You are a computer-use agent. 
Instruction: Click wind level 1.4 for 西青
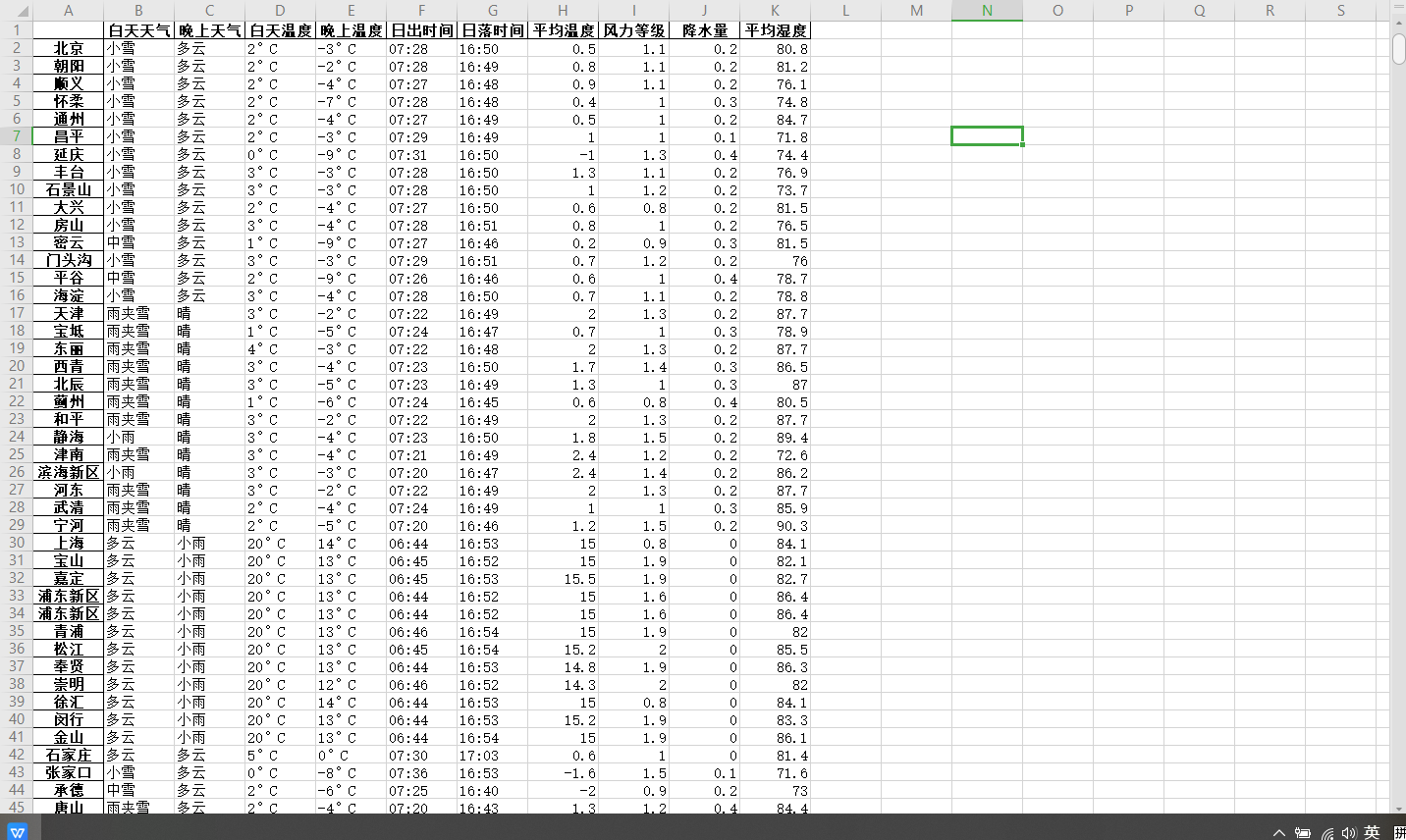(633, 366)
